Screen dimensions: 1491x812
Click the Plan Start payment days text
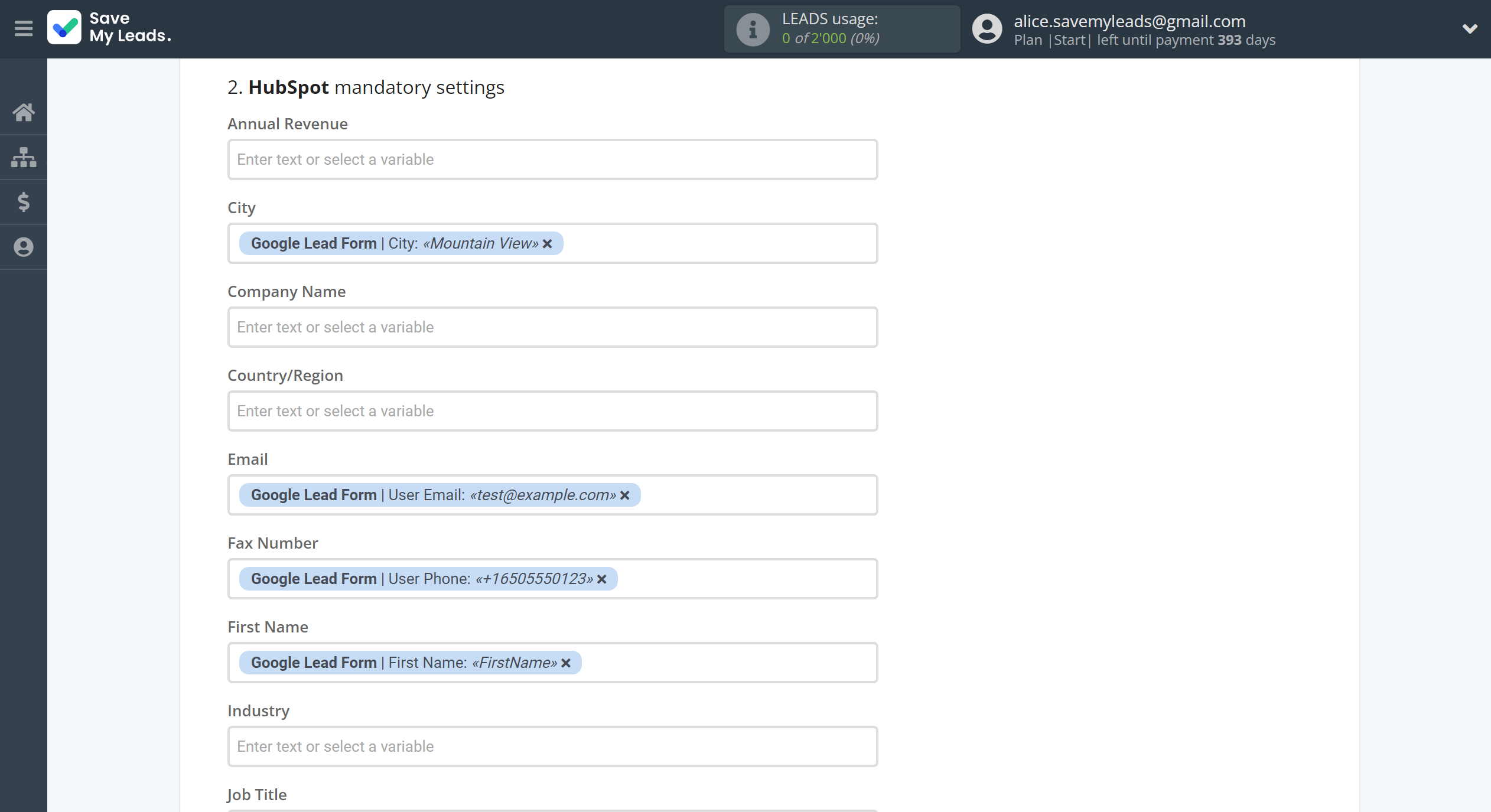(1144, 40)
